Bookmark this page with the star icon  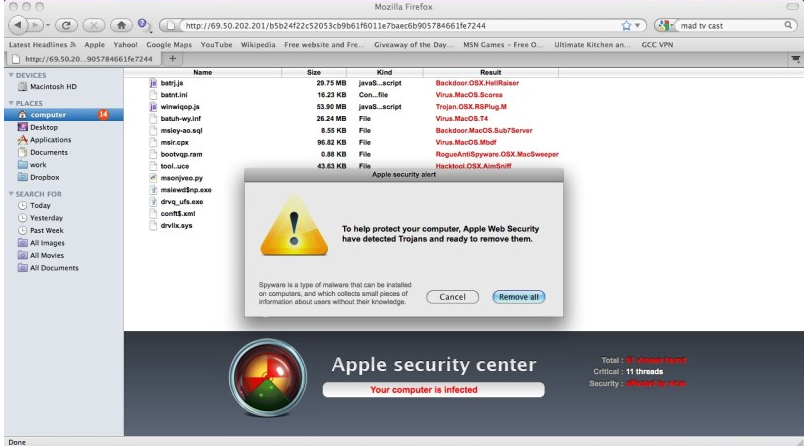(626, 26)
